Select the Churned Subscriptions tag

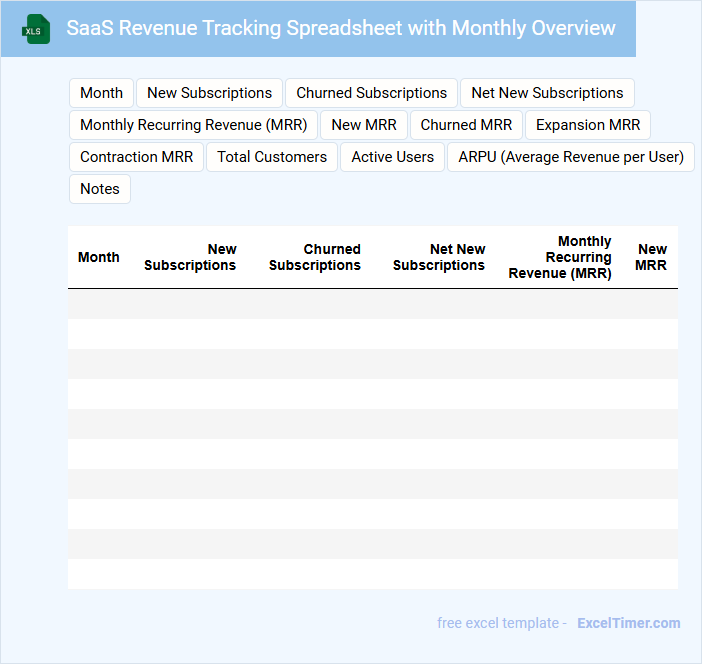coord(371,93)
